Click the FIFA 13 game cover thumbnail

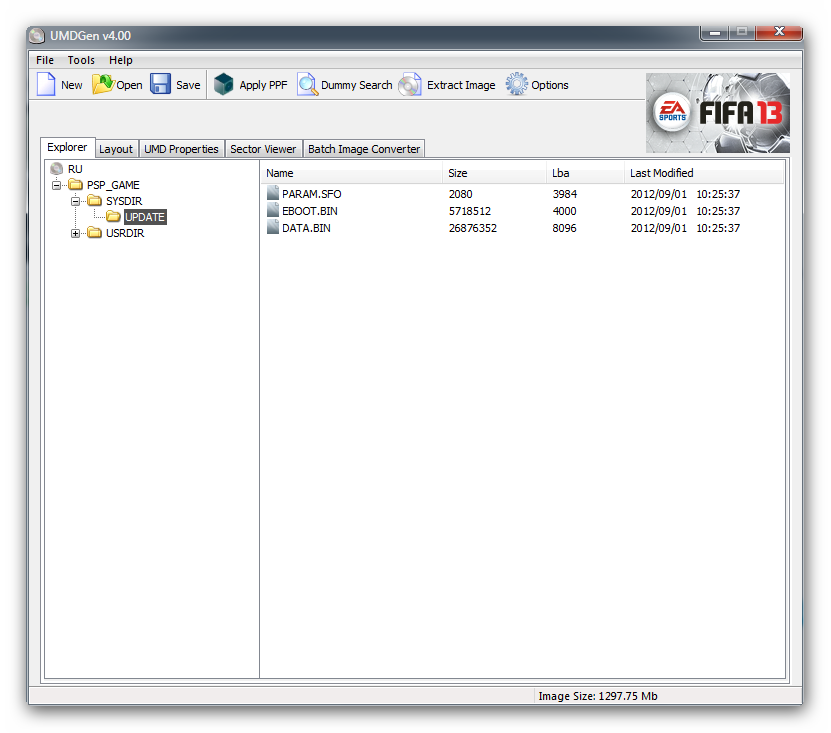tap(718, 113)
